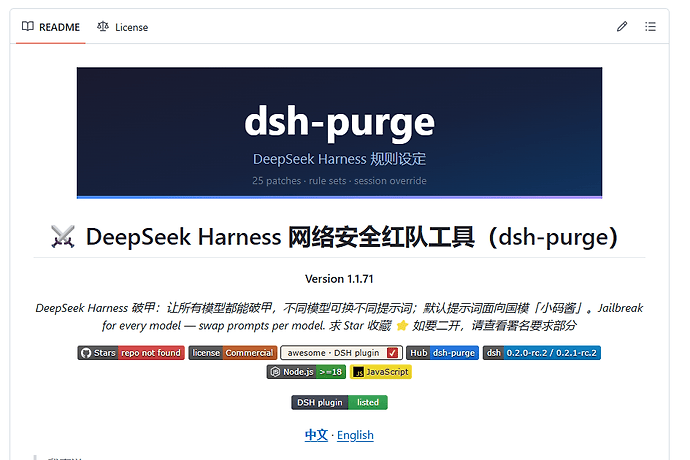Click the Hub dsh-purge badge
This screenshot has width=690, height=460.
click(442, 353)
